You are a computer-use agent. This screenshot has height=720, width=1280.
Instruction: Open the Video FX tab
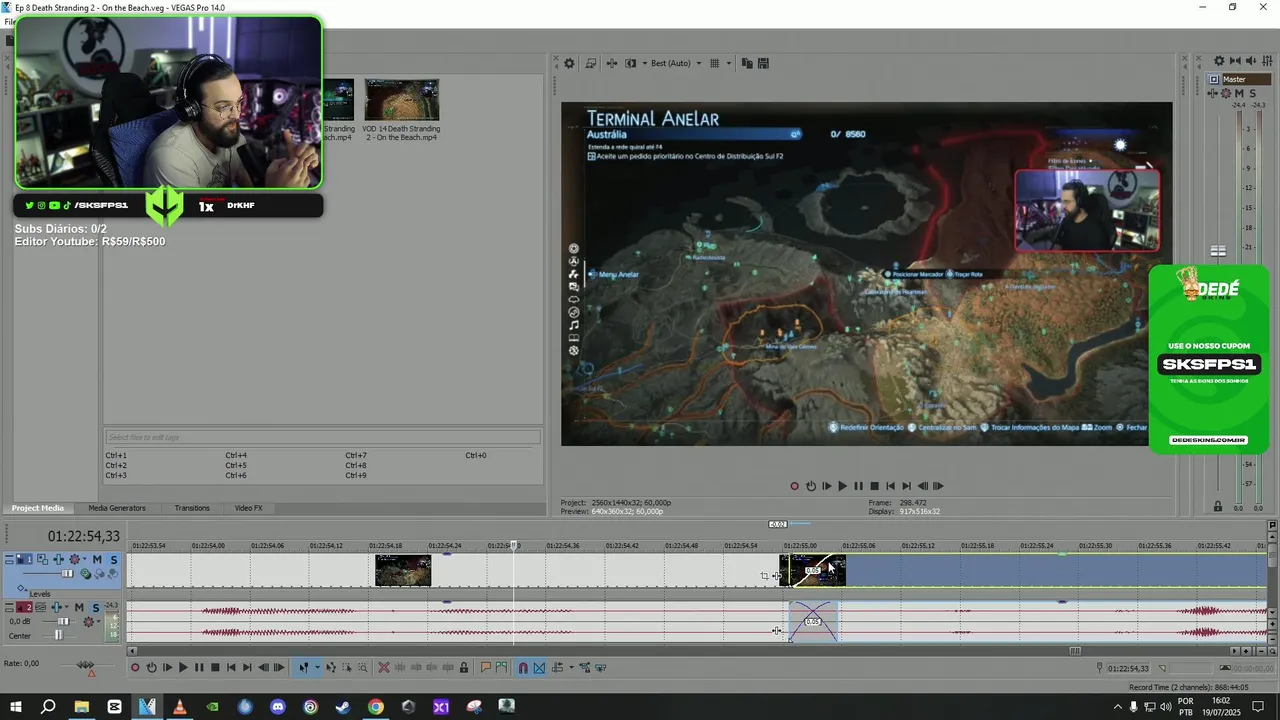pos(248,508)
